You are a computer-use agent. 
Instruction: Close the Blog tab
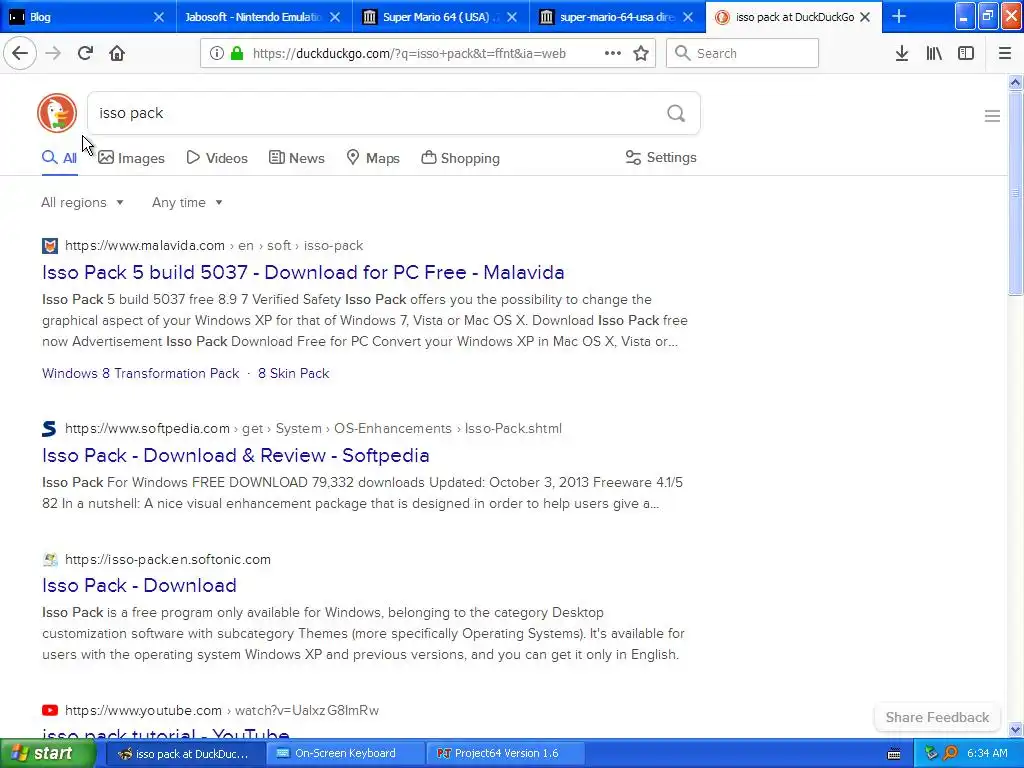(x=159, y=17)
